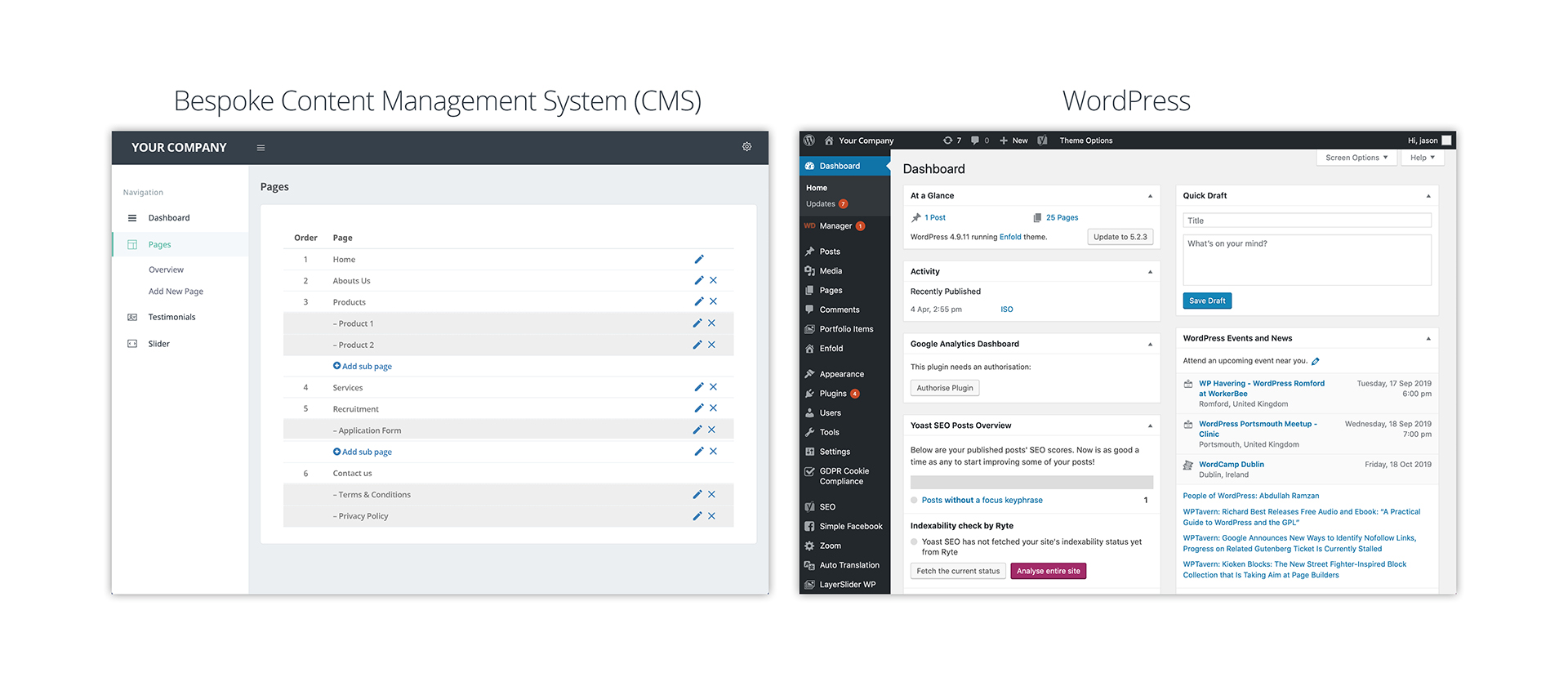Edit the Home page with pencil icon

pos(699,259)
